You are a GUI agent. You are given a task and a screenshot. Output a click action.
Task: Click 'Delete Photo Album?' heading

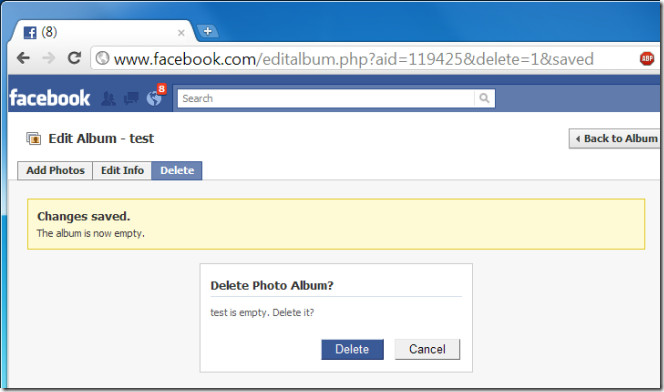[272, 285]
